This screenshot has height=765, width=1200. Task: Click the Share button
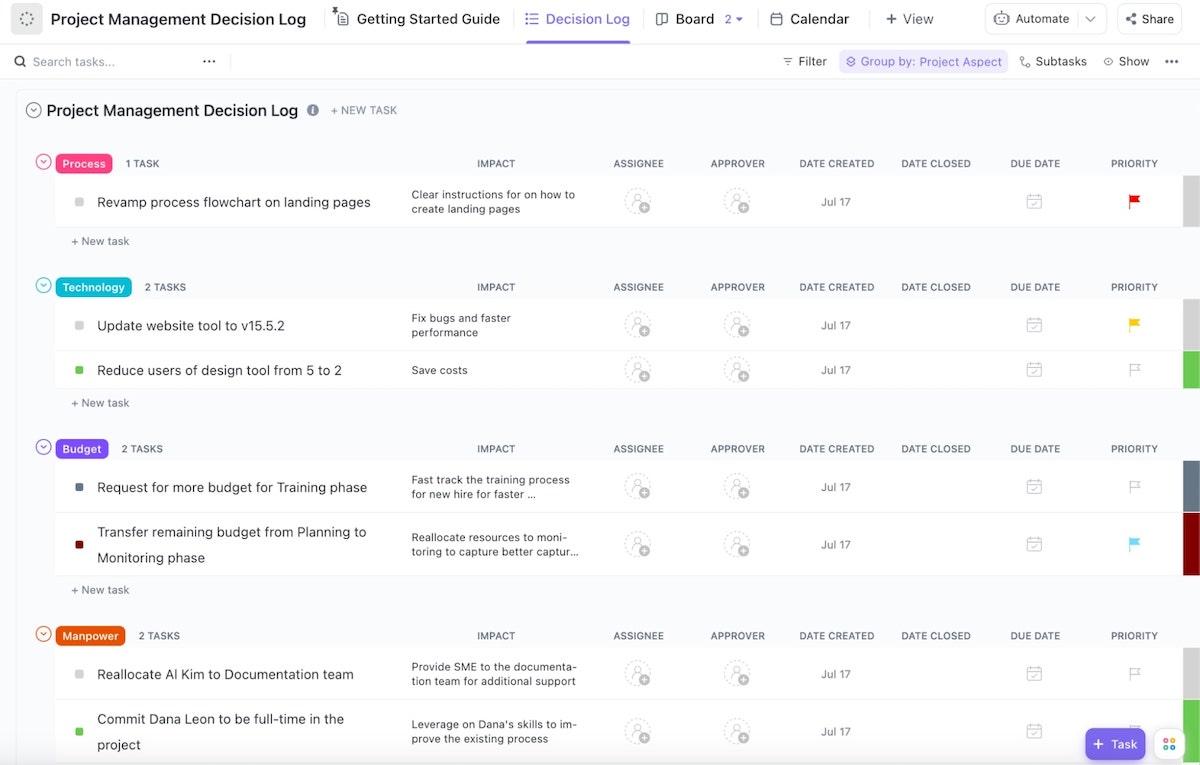(1148, 19)
